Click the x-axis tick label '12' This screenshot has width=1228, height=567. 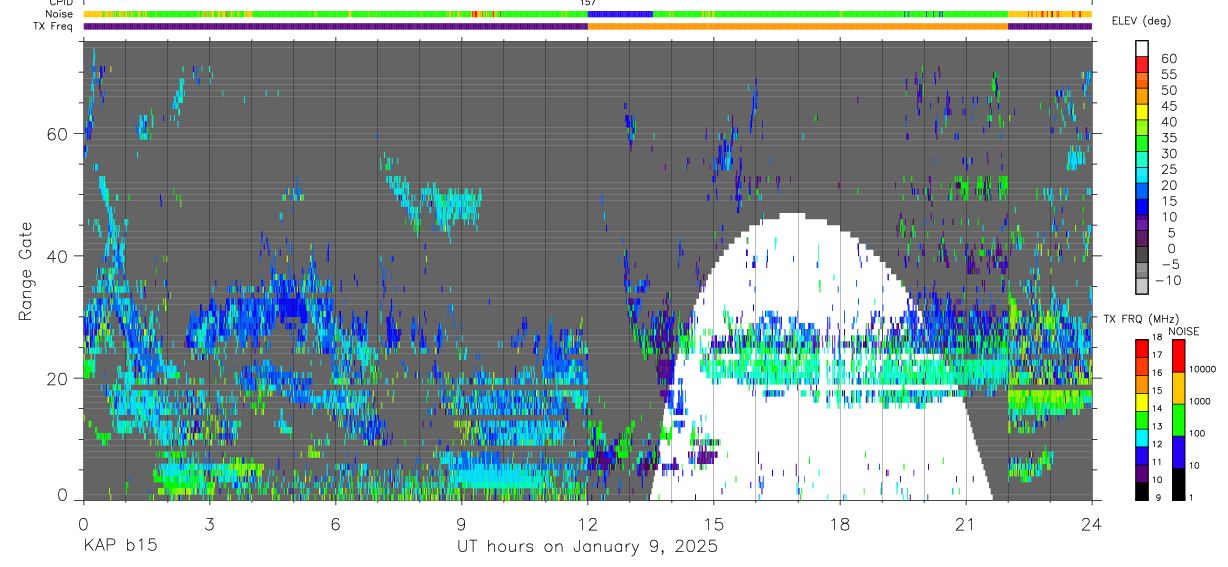click(587, 523)
